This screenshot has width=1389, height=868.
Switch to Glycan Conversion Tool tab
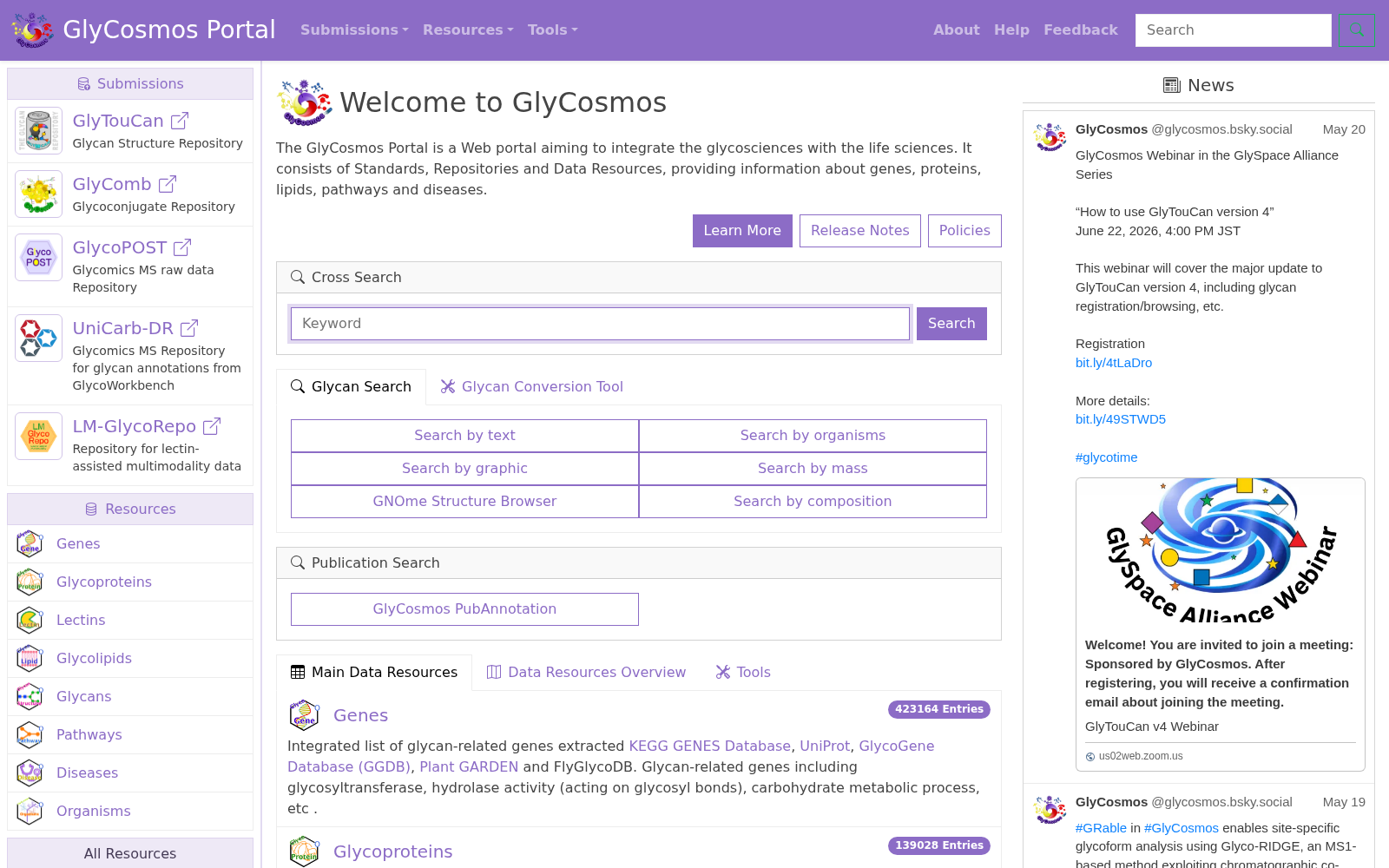pyautogui.click(x=531, y=387)
